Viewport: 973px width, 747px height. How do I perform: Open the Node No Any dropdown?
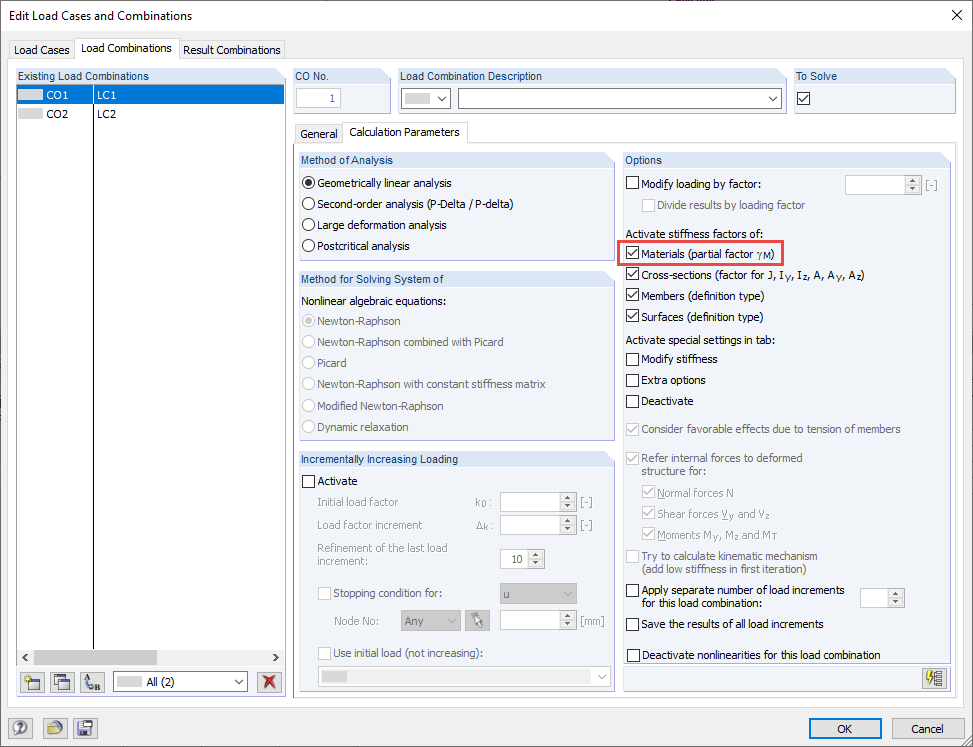pyautogui.click(x=431, y=620)
